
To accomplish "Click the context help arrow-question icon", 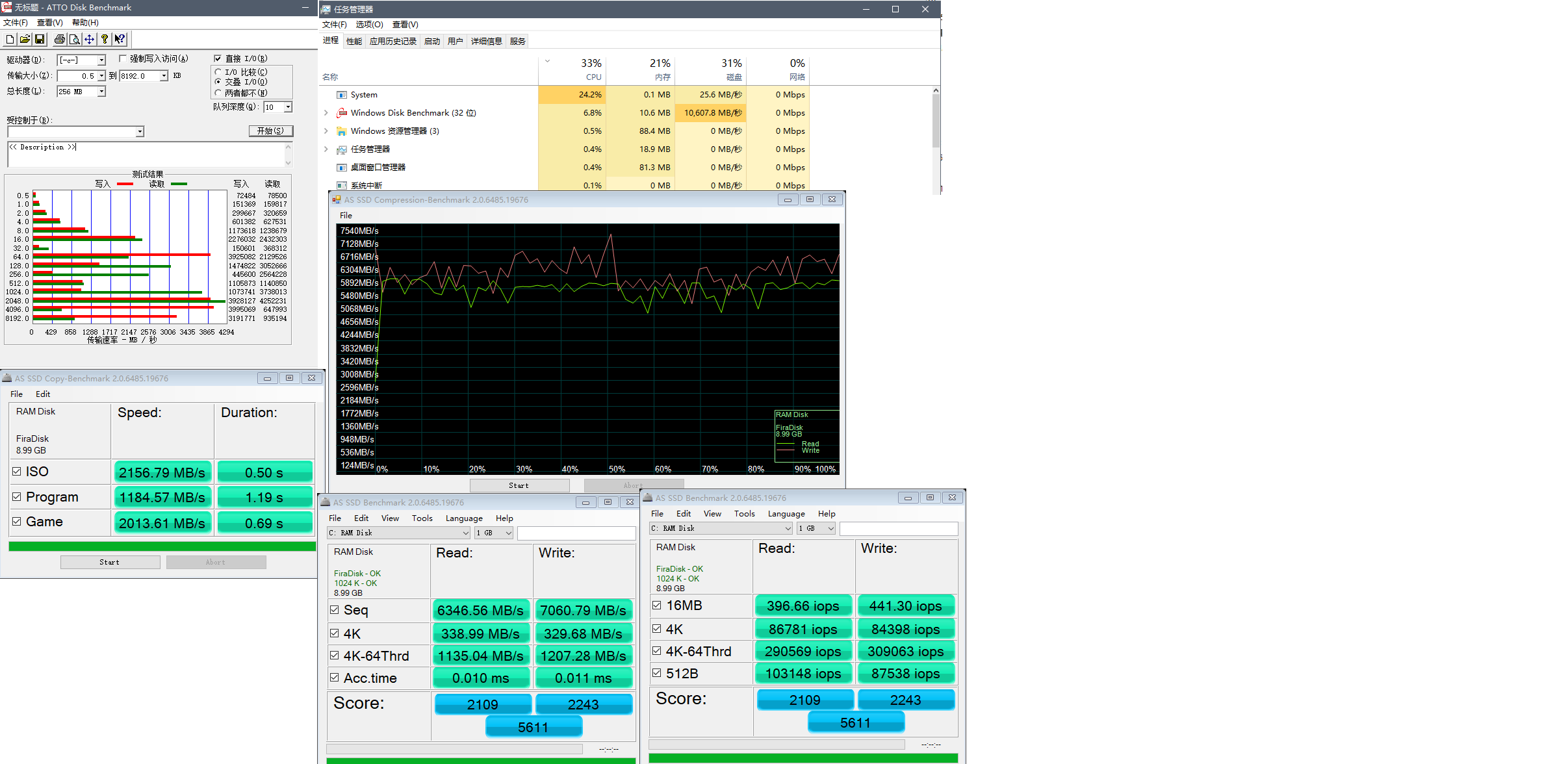I will point(120,40).
